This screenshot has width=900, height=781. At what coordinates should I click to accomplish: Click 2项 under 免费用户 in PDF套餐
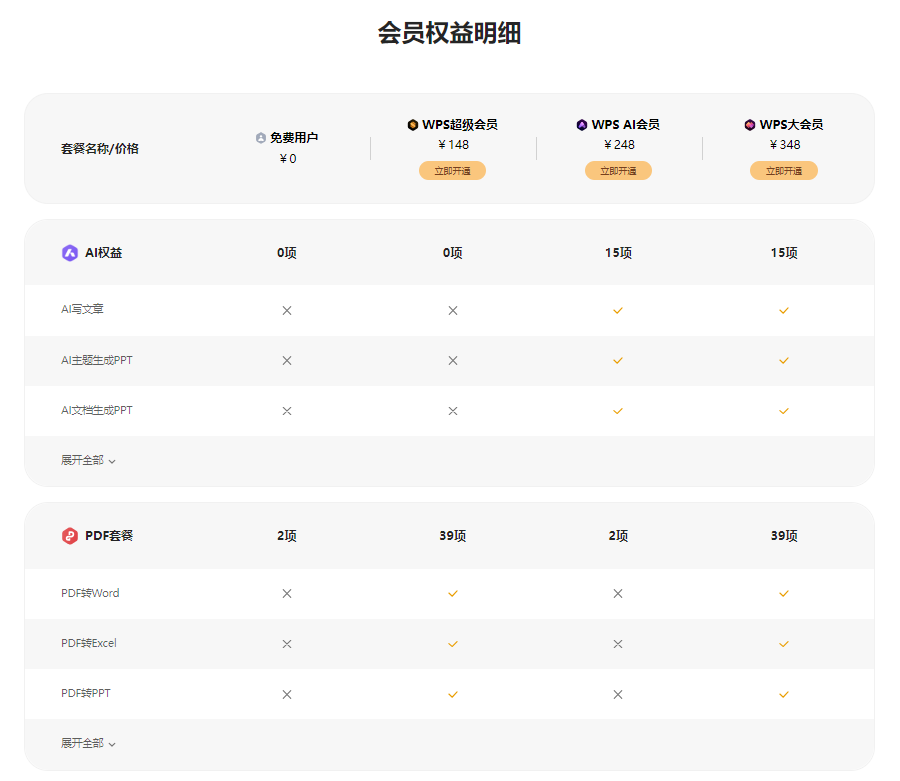[x=287, y=535]
